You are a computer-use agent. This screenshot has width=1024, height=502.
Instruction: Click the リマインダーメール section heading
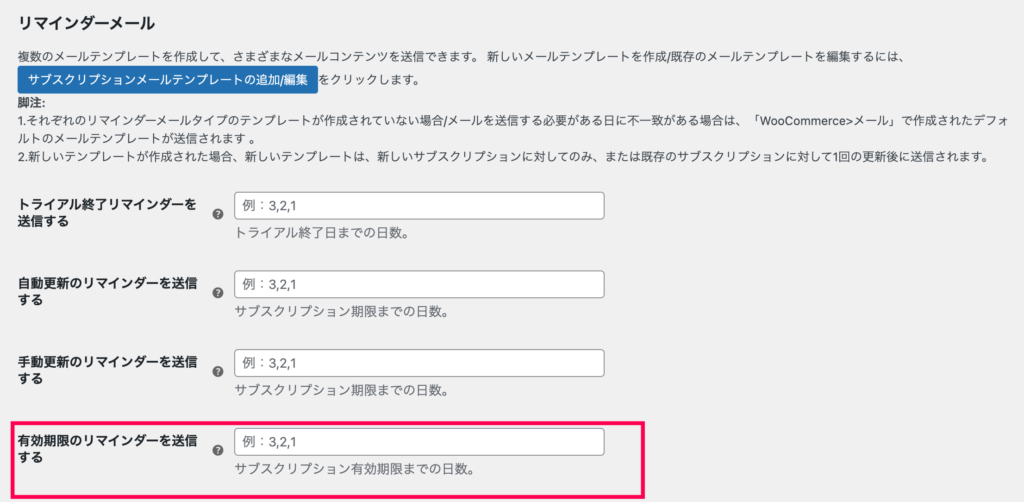coord(86,25)
